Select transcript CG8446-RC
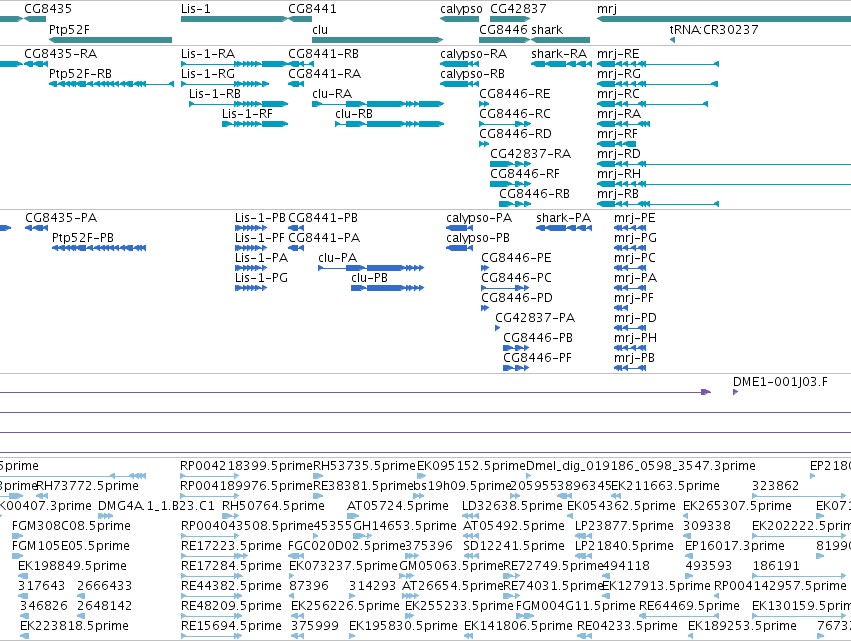851x641 pixels. tap(505, 124)
